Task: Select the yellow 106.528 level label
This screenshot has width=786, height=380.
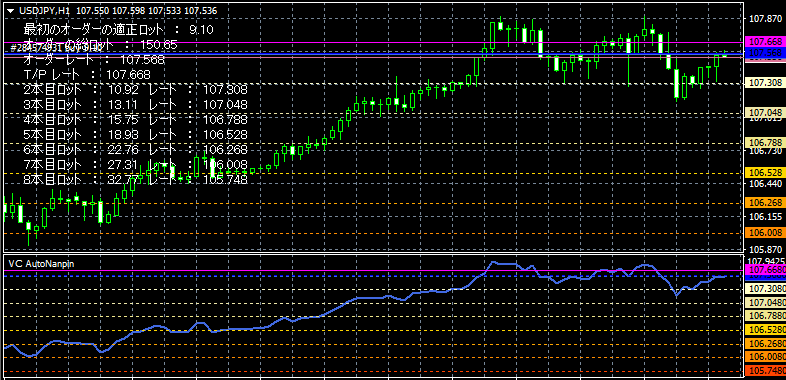Action: click(764, 173)
